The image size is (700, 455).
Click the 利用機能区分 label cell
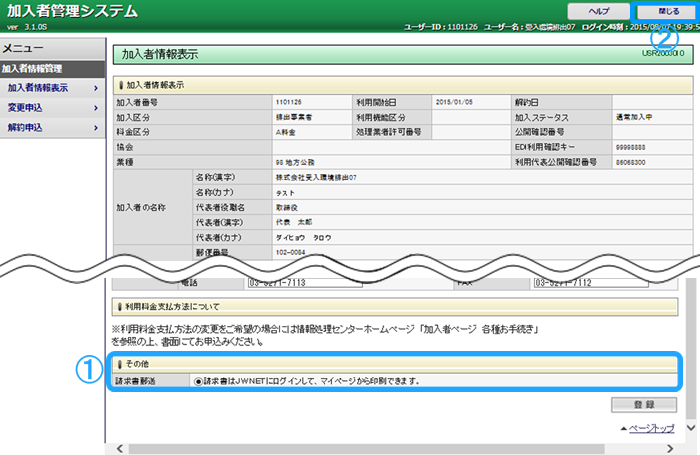click(x=392, y=117)
